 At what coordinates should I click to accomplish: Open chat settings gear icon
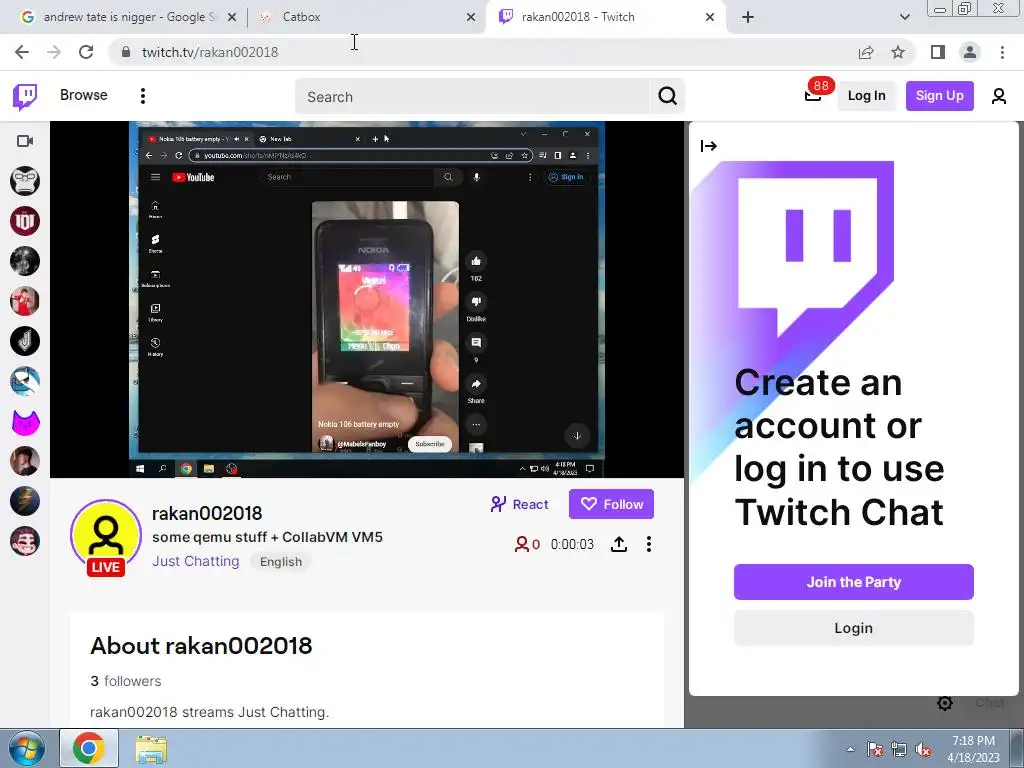[x=944, y=703]
